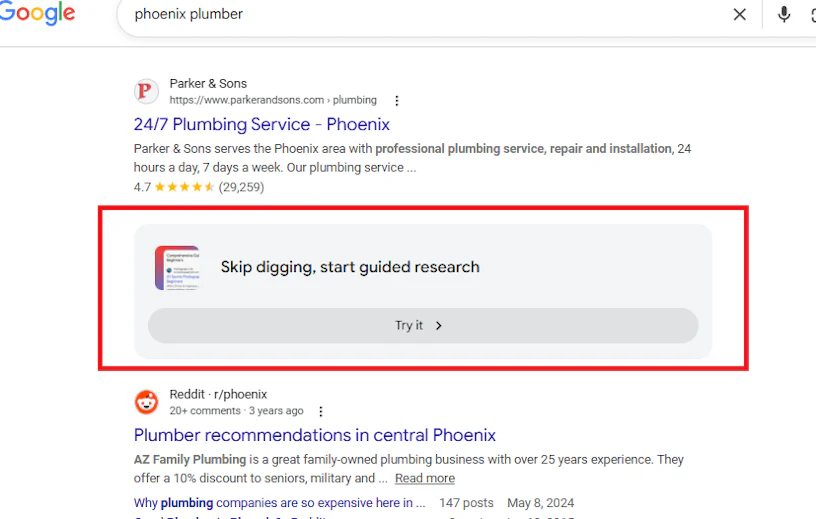Image resolution: width=816 pixels, height=519 pixels.
Task: Open the three-dot menu for the Reddit result
Action: click(x=321, y=411)
